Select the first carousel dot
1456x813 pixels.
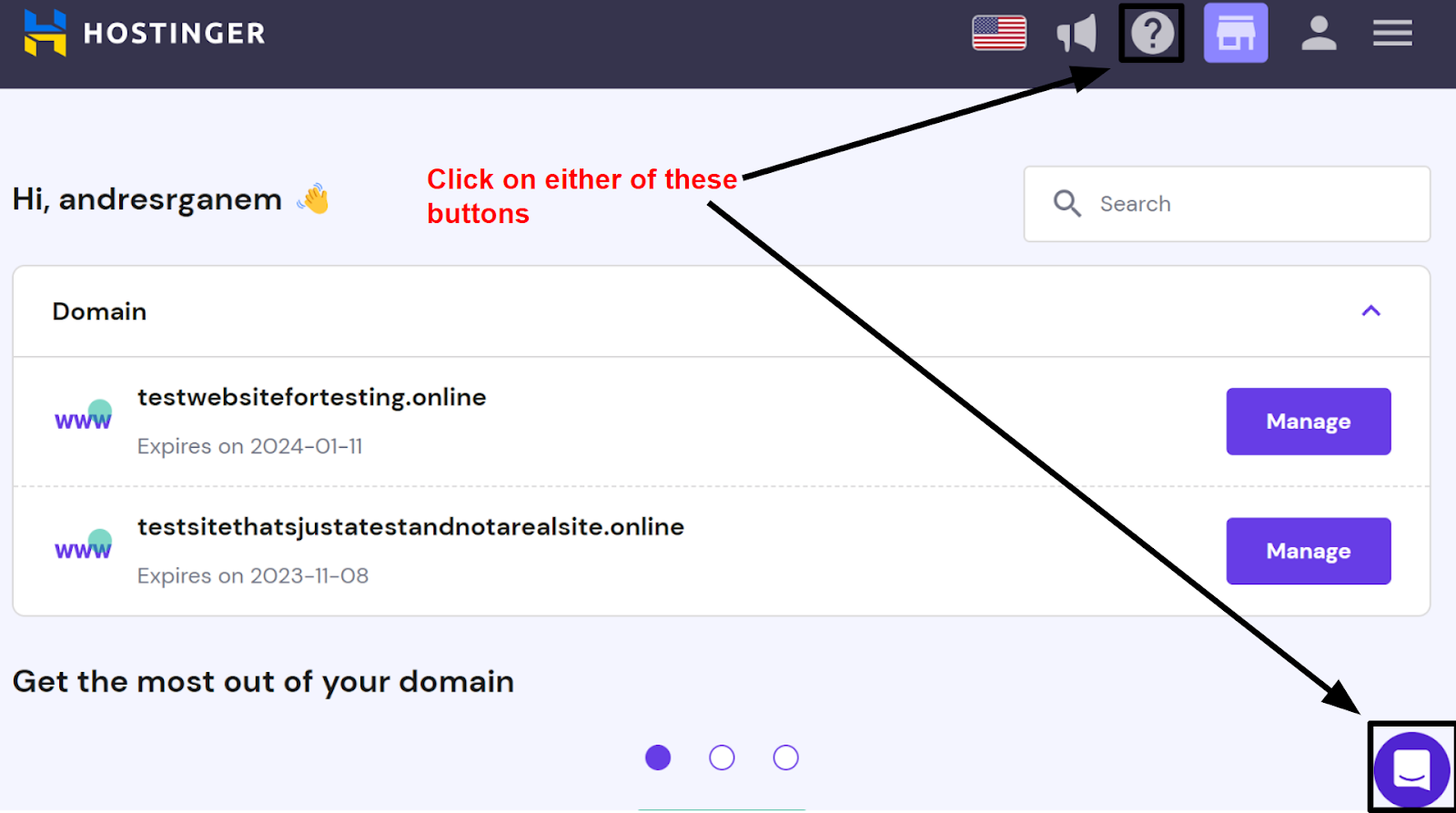(658, 757)
